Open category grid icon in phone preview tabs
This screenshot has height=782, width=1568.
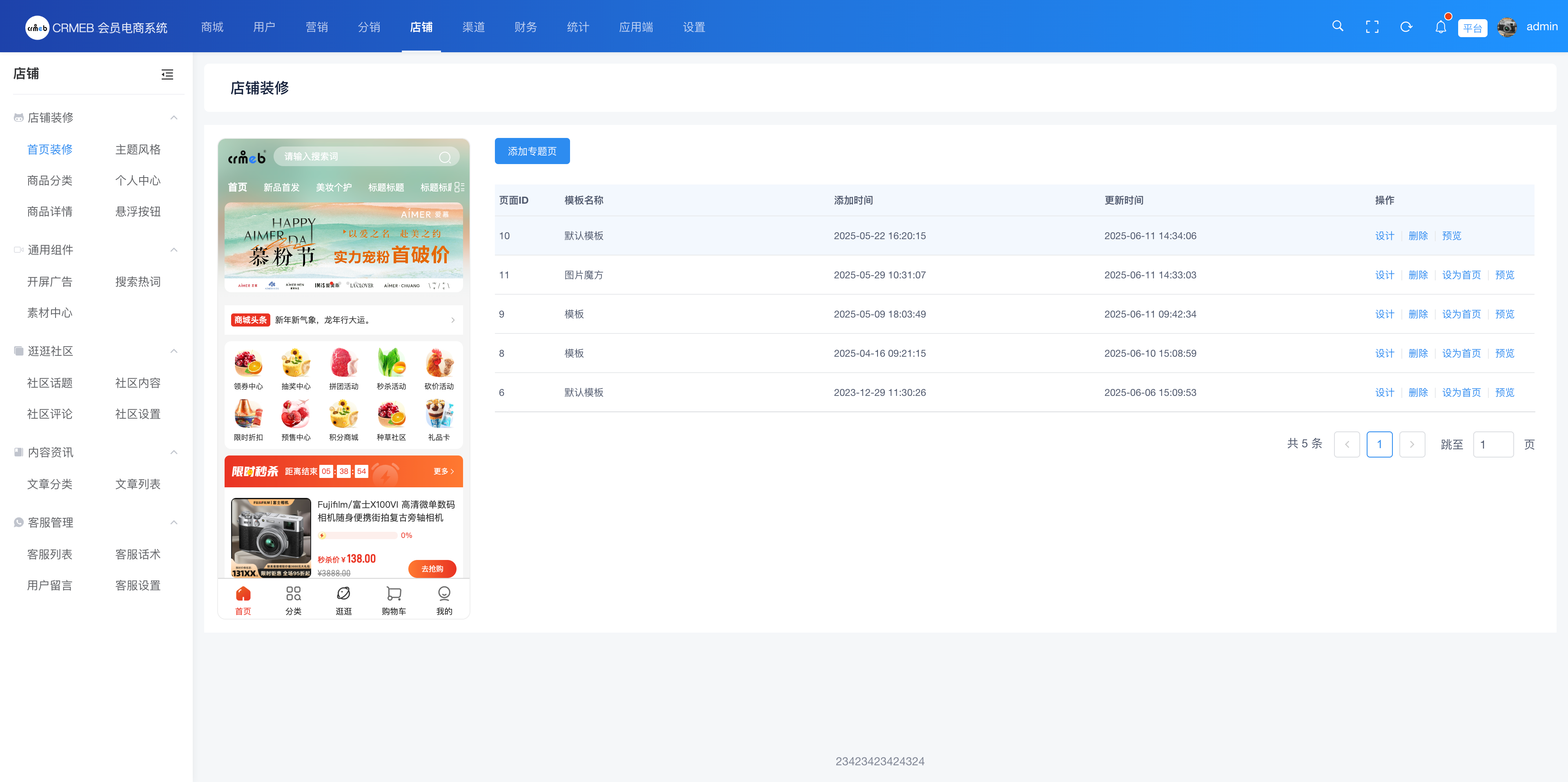tap(459, 187)
